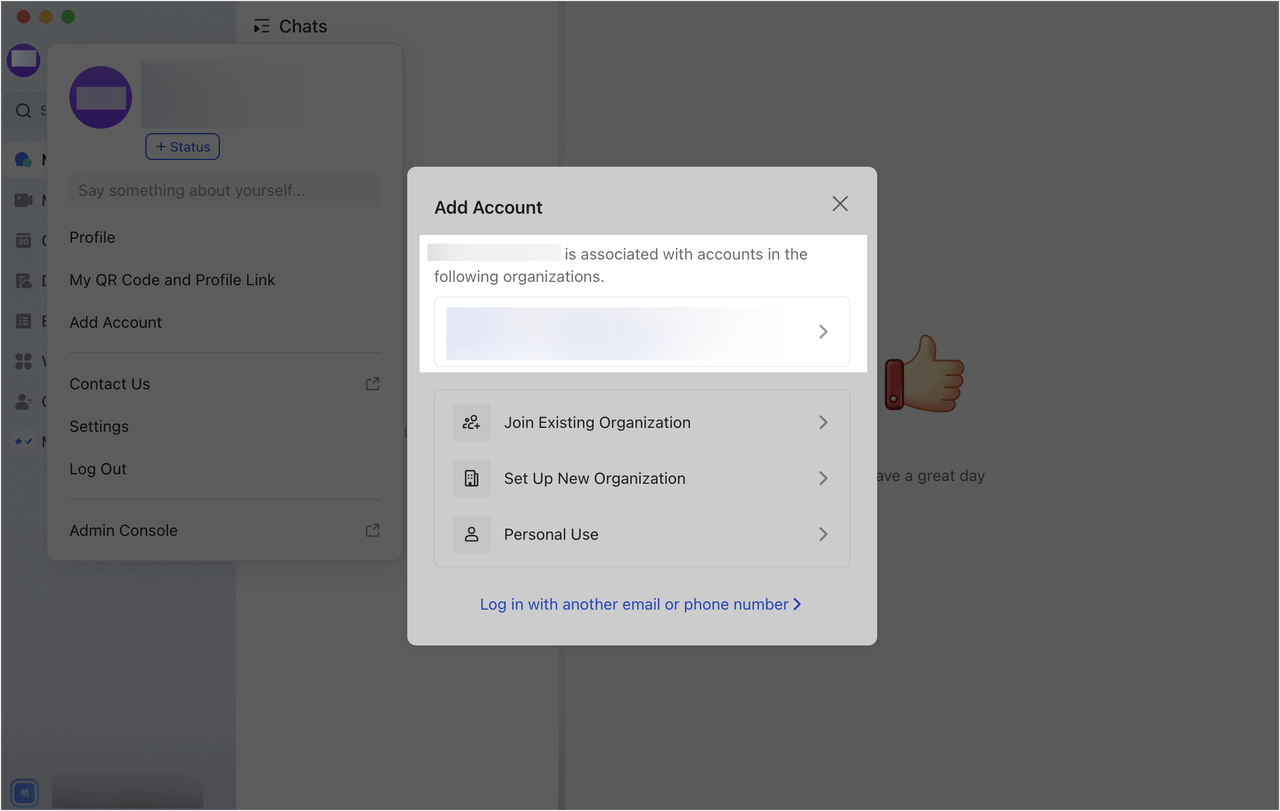Image resolution: width=1280 pixels, height=811 pixels.
Task: Expand the organization card chevron
Action: 823,331
